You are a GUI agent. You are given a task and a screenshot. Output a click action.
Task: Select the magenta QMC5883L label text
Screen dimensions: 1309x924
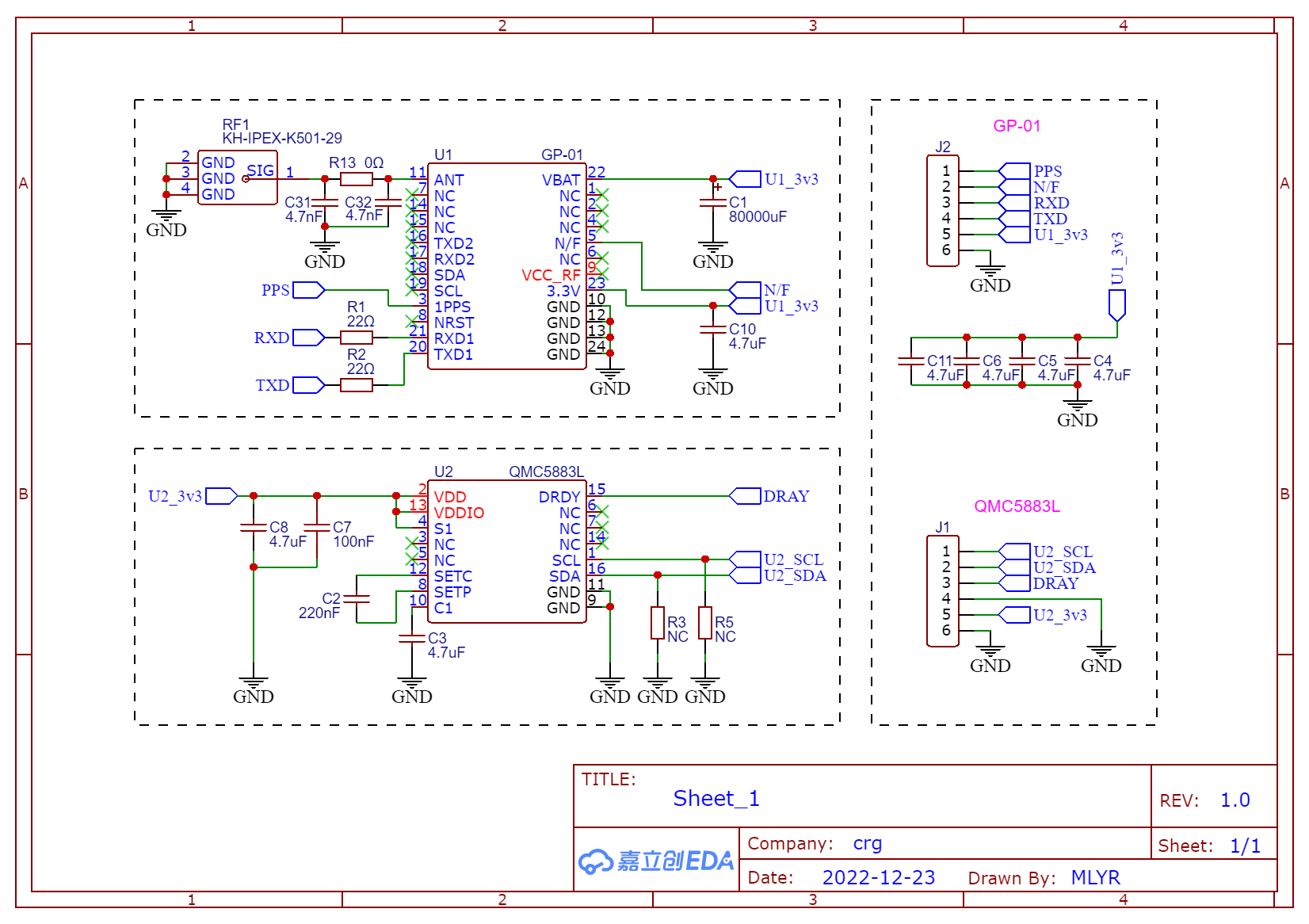pyautogui.click(x=1017, y=506)
